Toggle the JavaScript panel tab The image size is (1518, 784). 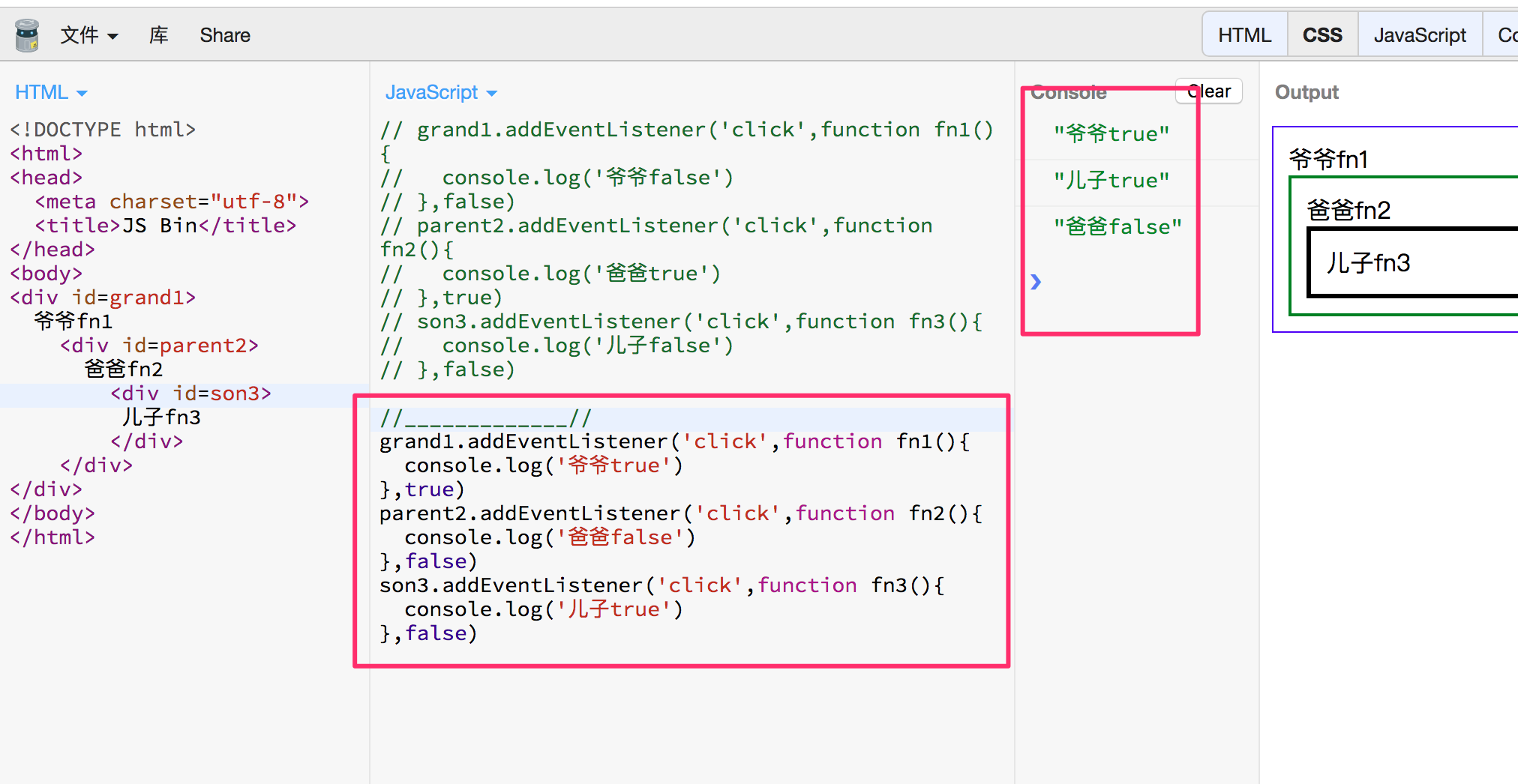(x=1420, y=34)
